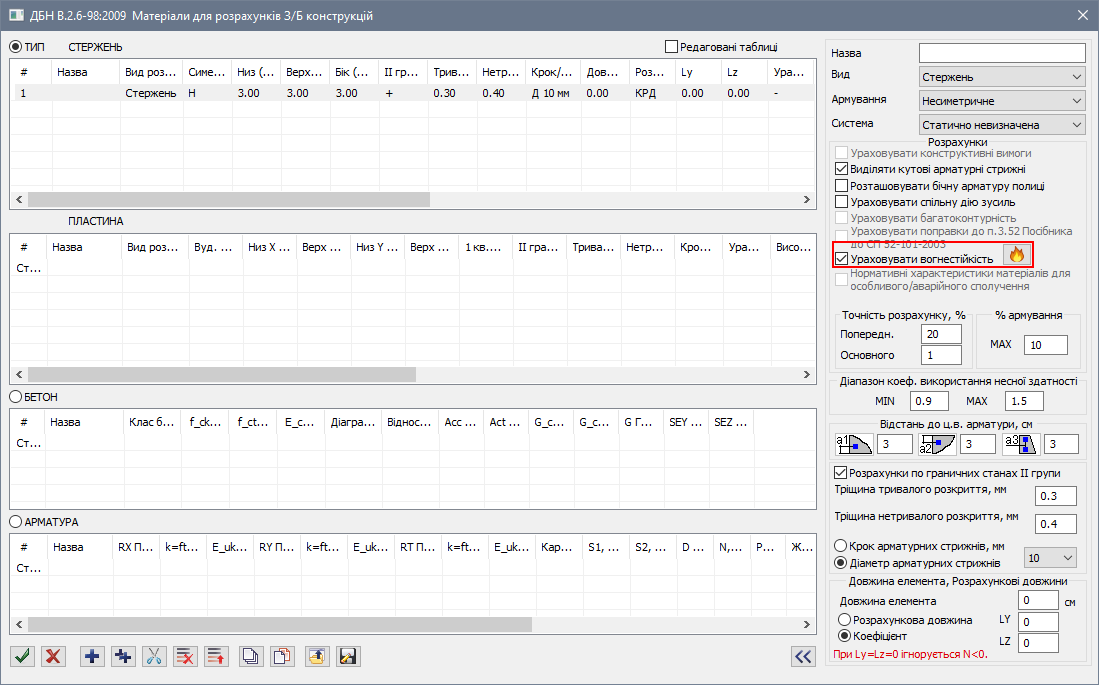Image resolution: width=1099 pixels, height=685 pixels.
Task: Select the АРМАТУРА section radio button
Action: coord(16,522)
